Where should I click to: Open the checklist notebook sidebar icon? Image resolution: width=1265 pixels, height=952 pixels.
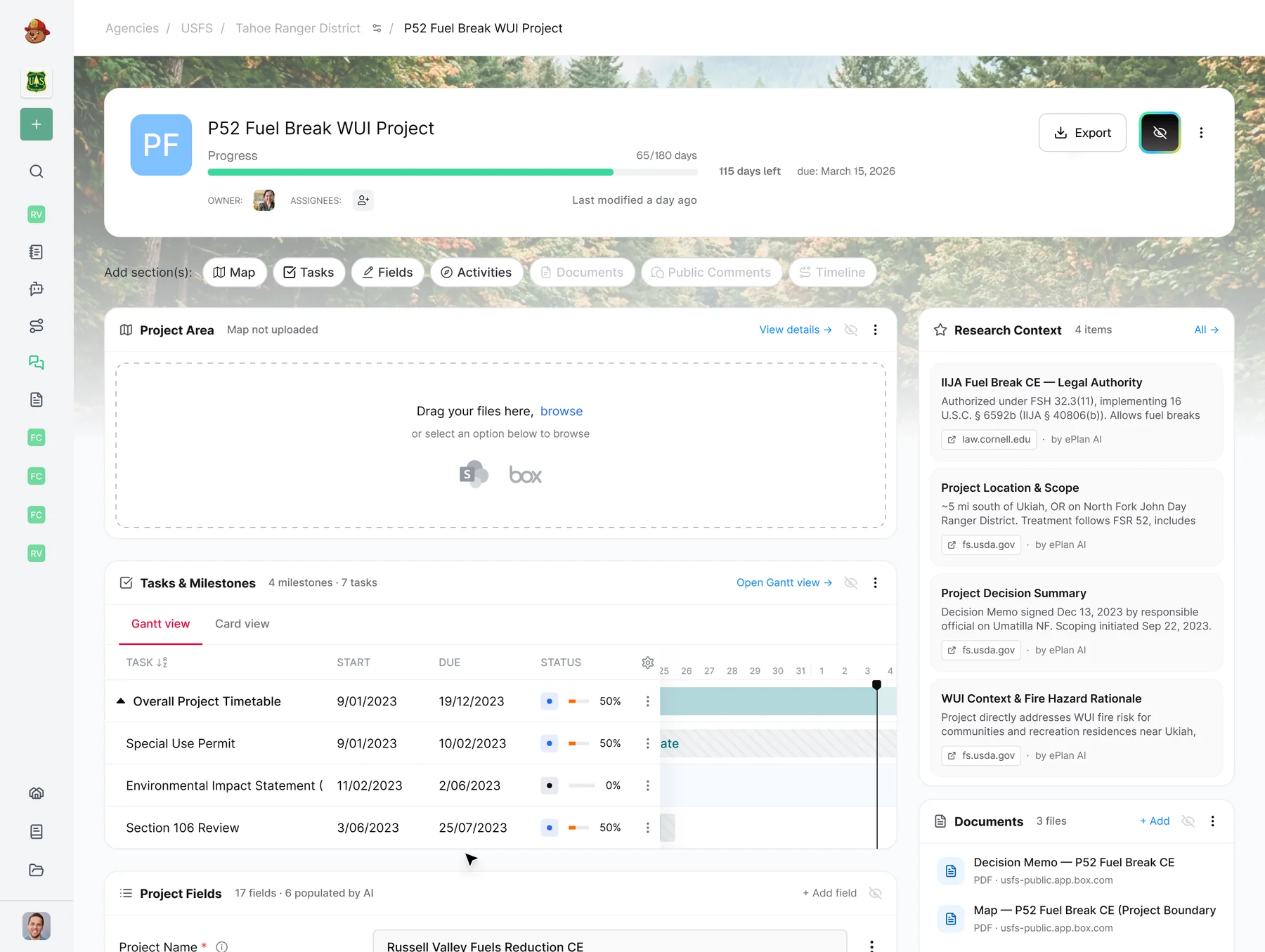coord(37,252)
